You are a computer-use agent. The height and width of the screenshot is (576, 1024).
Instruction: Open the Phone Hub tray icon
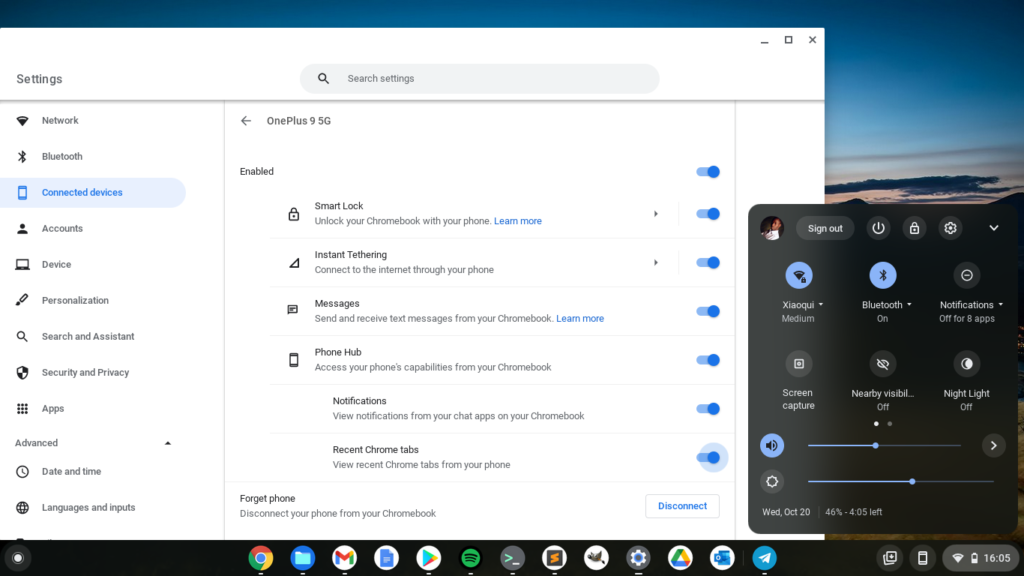[x=922, y=558]
